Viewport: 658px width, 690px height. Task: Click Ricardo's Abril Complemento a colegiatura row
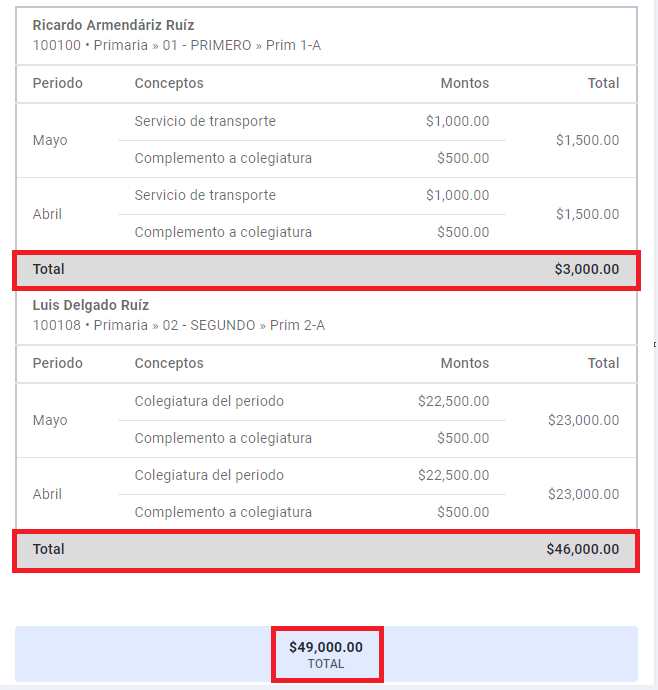click(x=312, y=232)
